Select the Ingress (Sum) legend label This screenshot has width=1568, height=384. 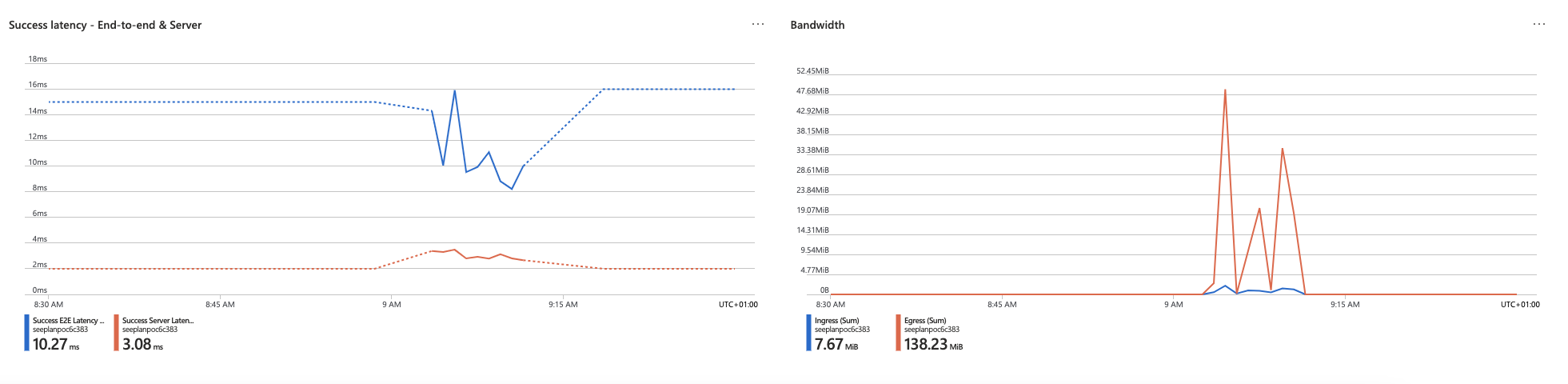pos(836,321)
